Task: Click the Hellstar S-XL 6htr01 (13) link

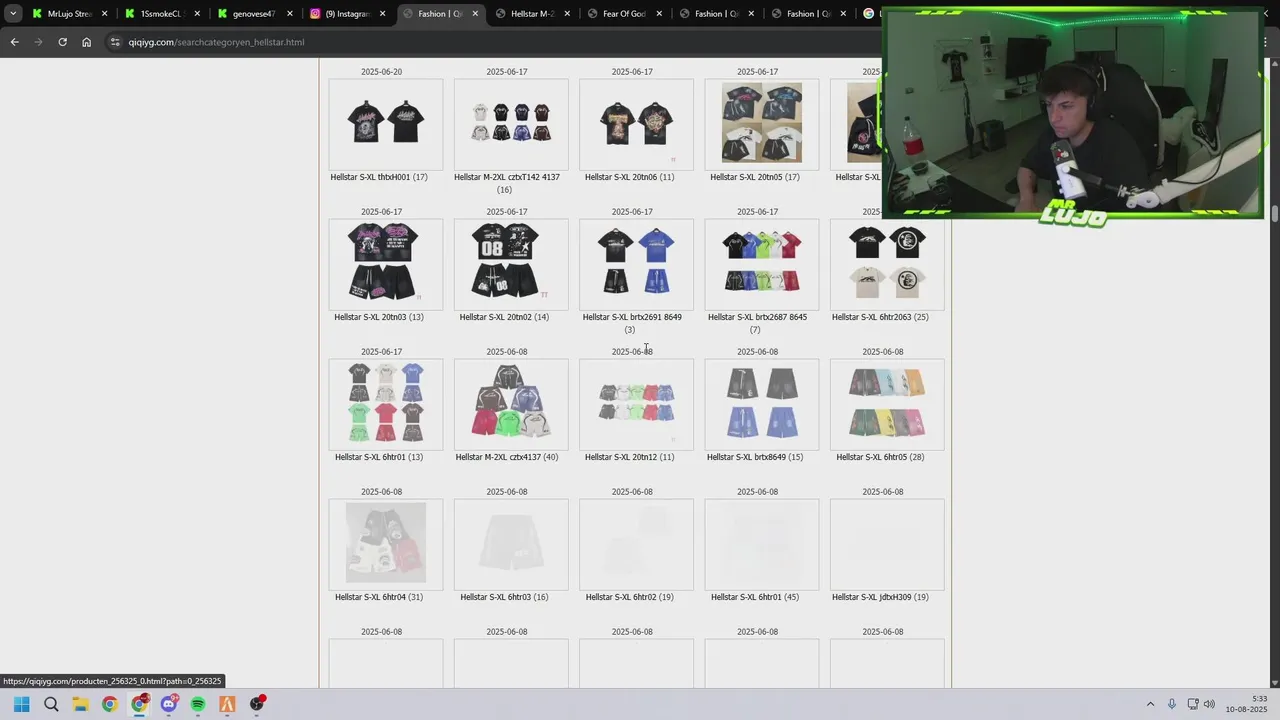Action: pyautogui.click(x=379, y=457)
